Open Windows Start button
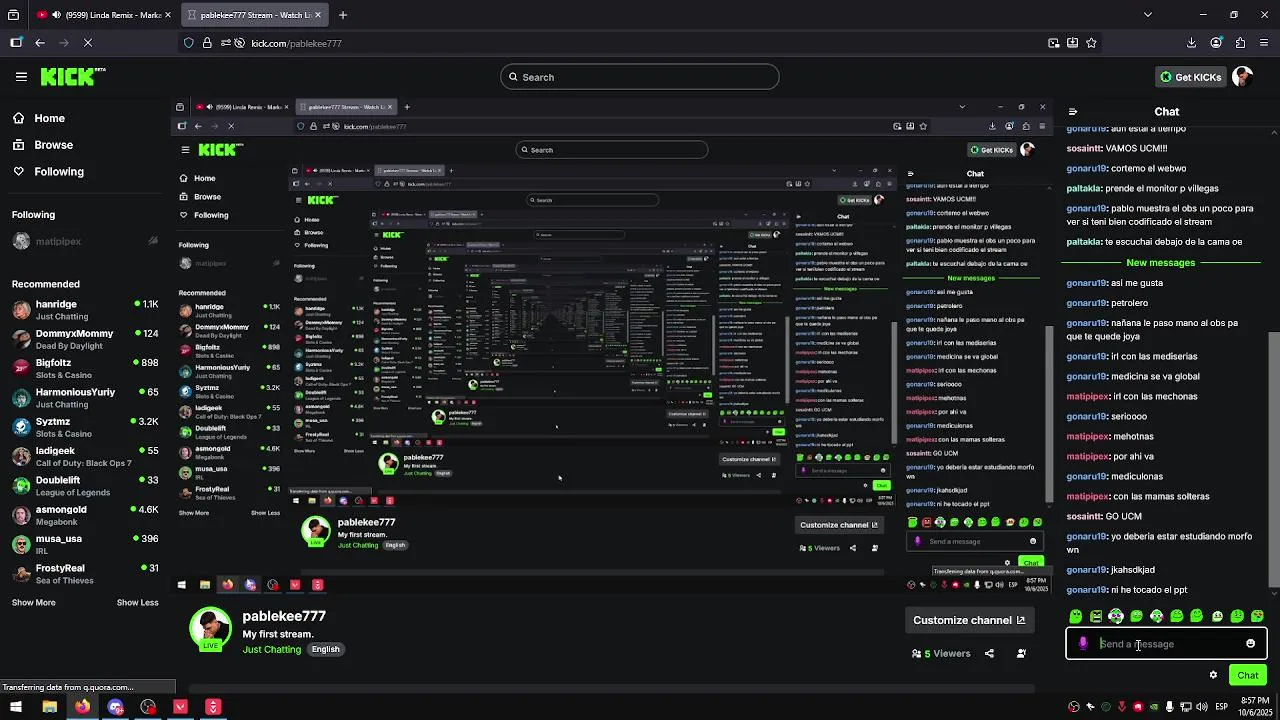Screen dimensions: 1280x720 [x=17, y=707]
